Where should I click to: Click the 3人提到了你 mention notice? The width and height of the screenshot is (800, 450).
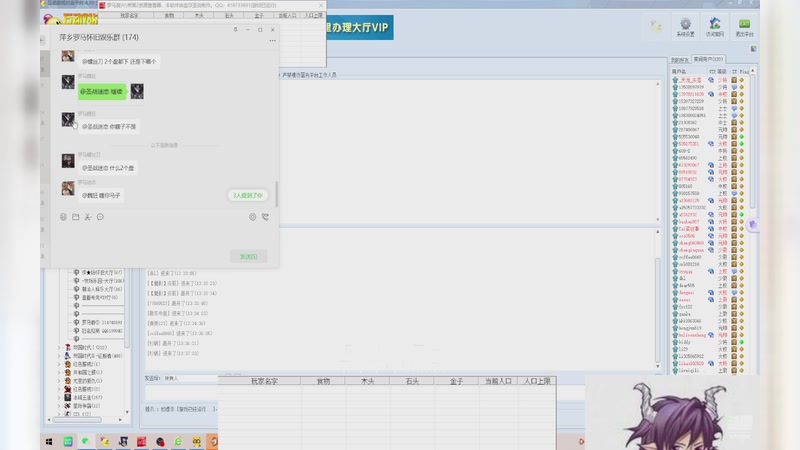tap(247, 195)
